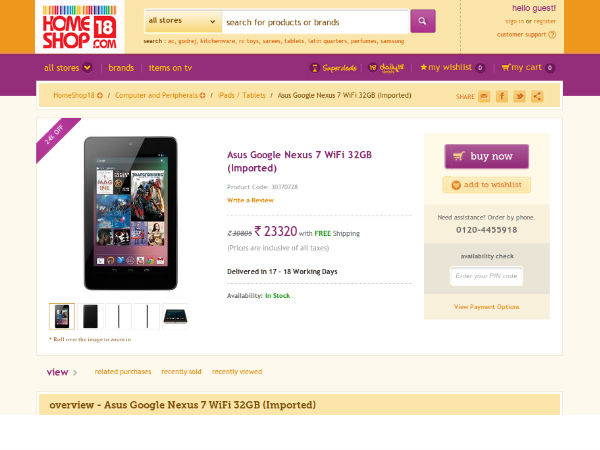Click the generic share icon
The width and height of the screenshot is (600, 450).
tap(537, 96)
